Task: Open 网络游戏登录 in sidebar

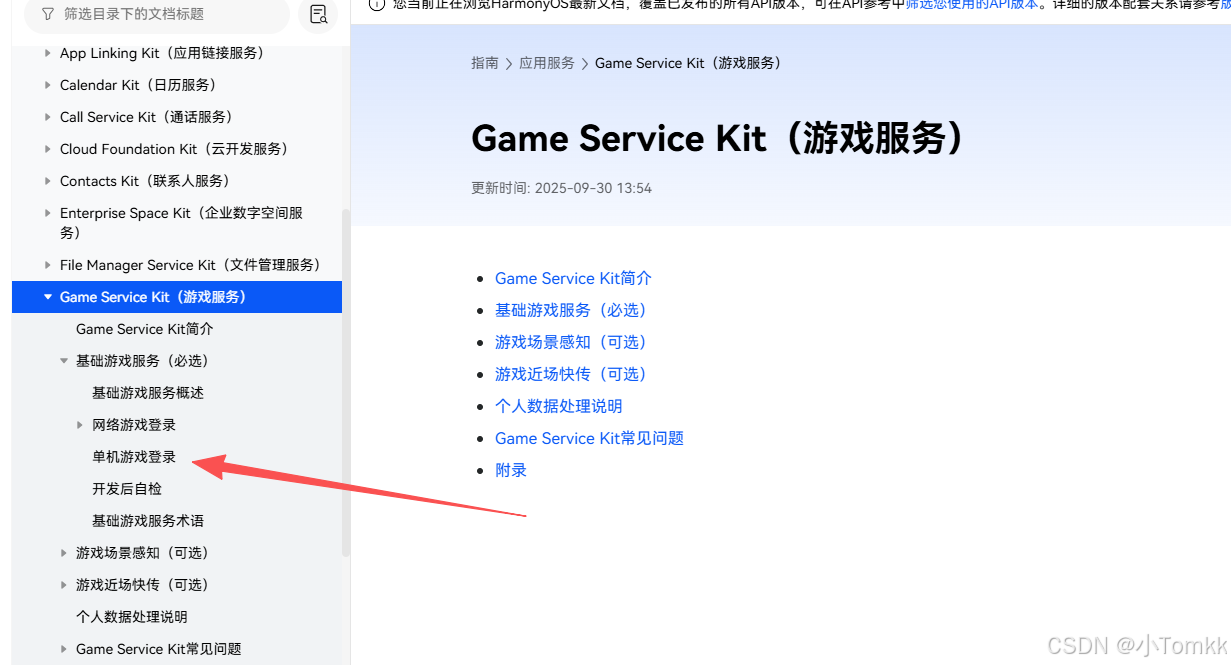Action: click(134, 425)
